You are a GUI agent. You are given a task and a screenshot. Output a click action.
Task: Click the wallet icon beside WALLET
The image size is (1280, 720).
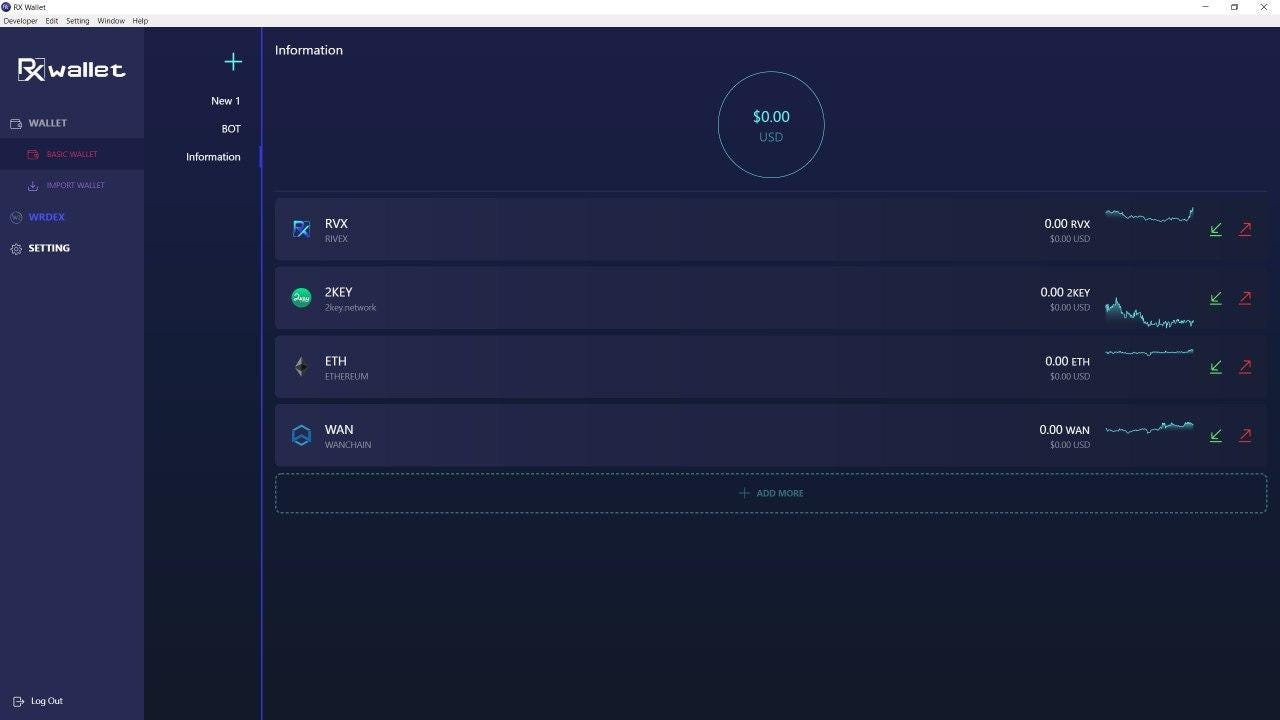click(x=15, y=124)
